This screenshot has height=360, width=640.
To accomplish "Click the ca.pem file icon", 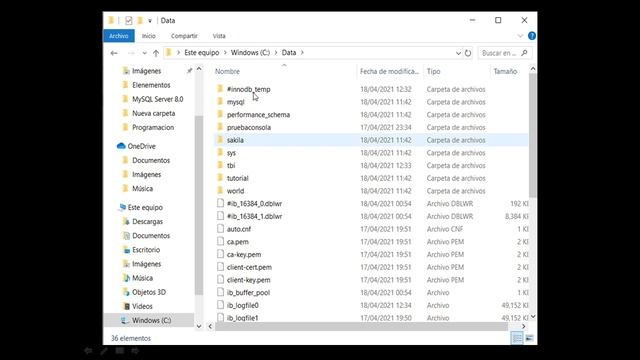I will pyautogui.click(x=220, y=241).
